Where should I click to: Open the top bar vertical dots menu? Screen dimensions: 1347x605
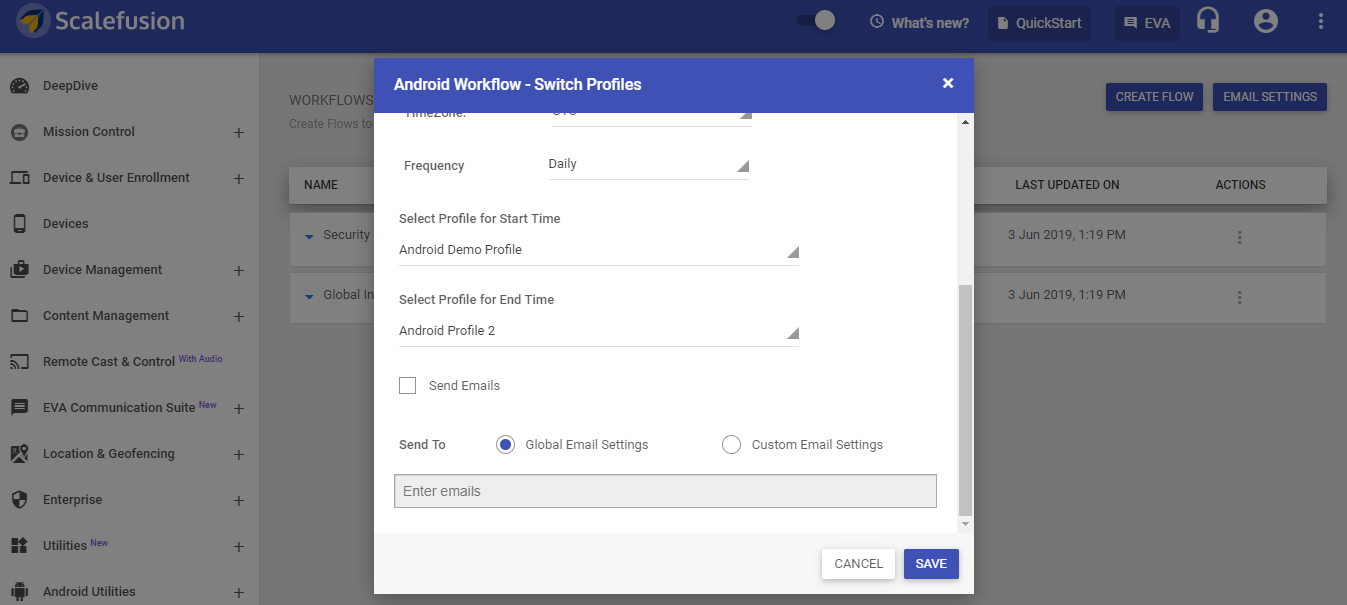[x=1321, y=22]
